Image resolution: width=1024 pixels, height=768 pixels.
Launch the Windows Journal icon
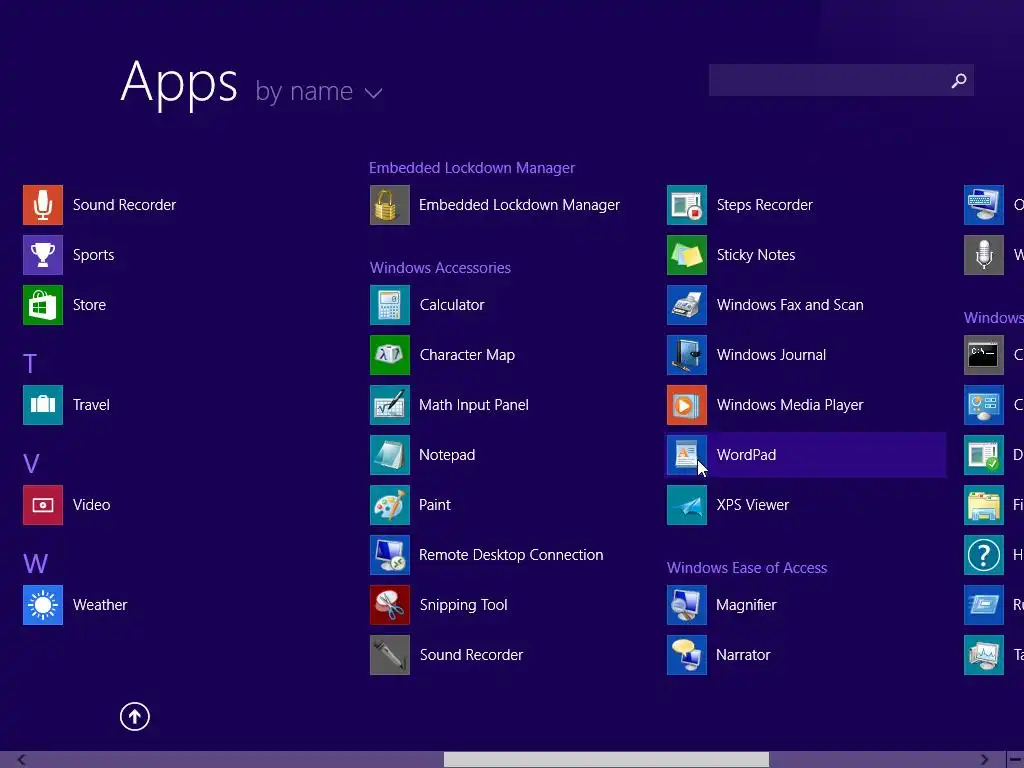click(687, 355)
